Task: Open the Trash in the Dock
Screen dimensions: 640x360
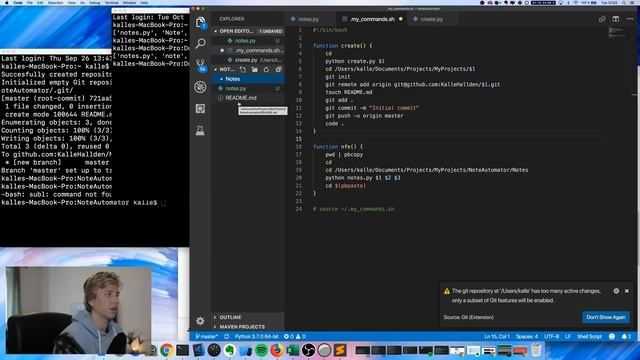Action: (x=536, y=350)
